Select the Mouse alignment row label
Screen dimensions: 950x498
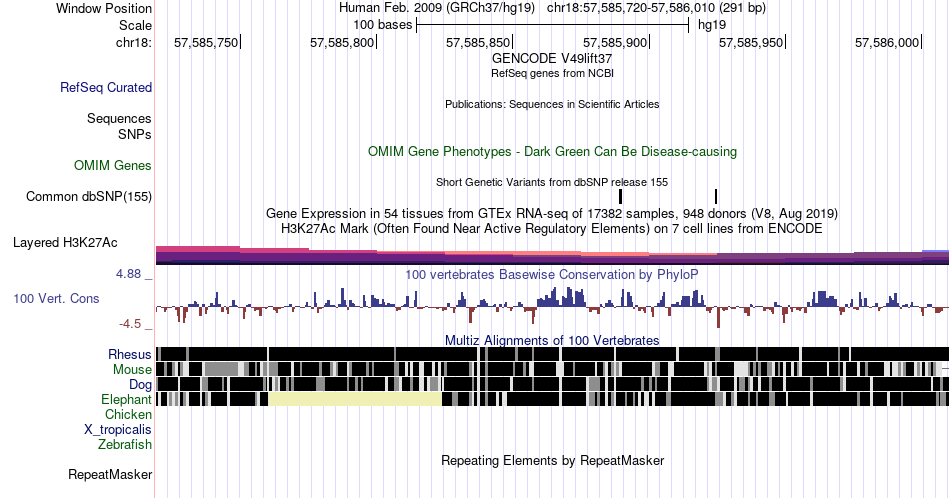(132, 370)
